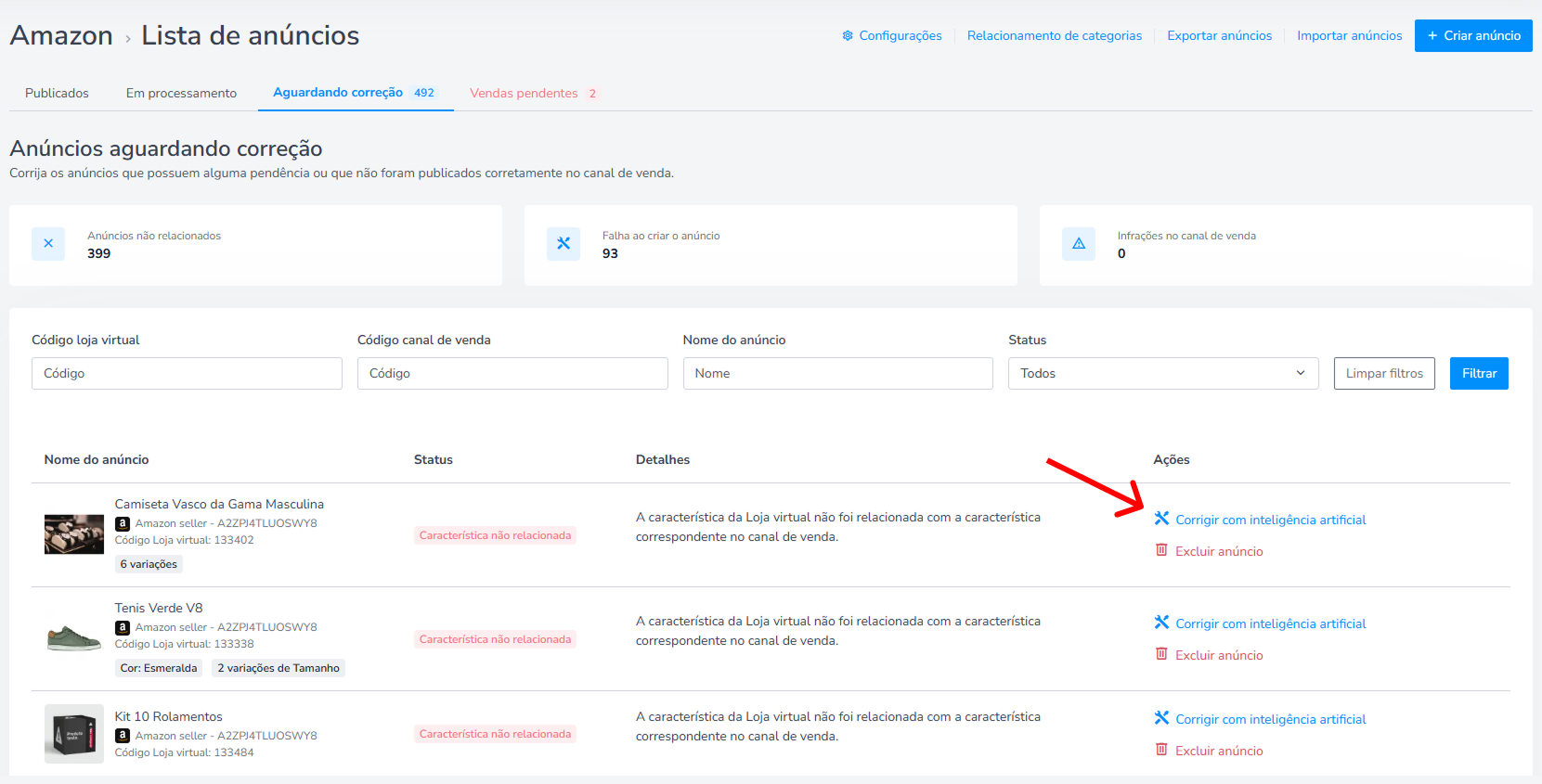This screenshot has height=784, width=1542.
Task: Click the AI fix icon for Tenis Verde V8
Action: [1161, 623]
